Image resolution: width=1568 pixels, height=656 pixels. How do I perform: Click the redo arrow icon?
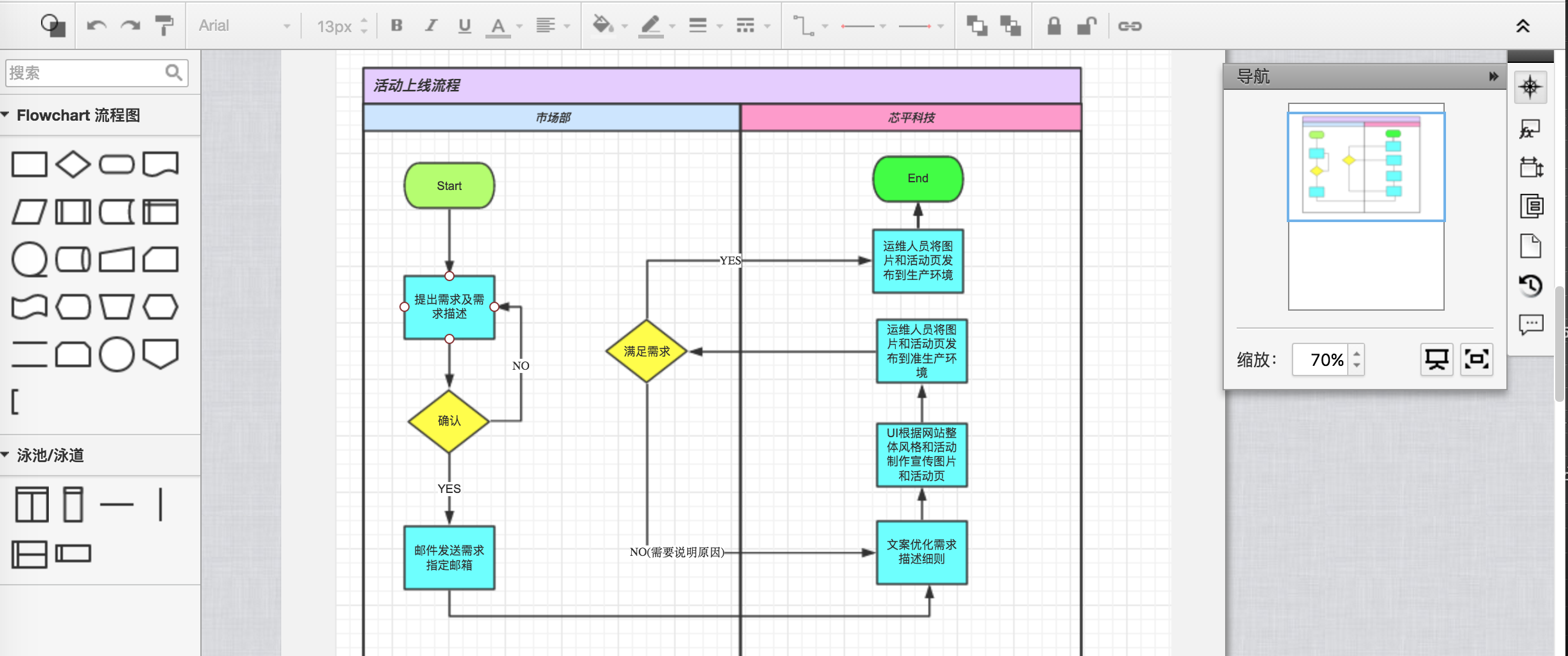pos(130,26)
